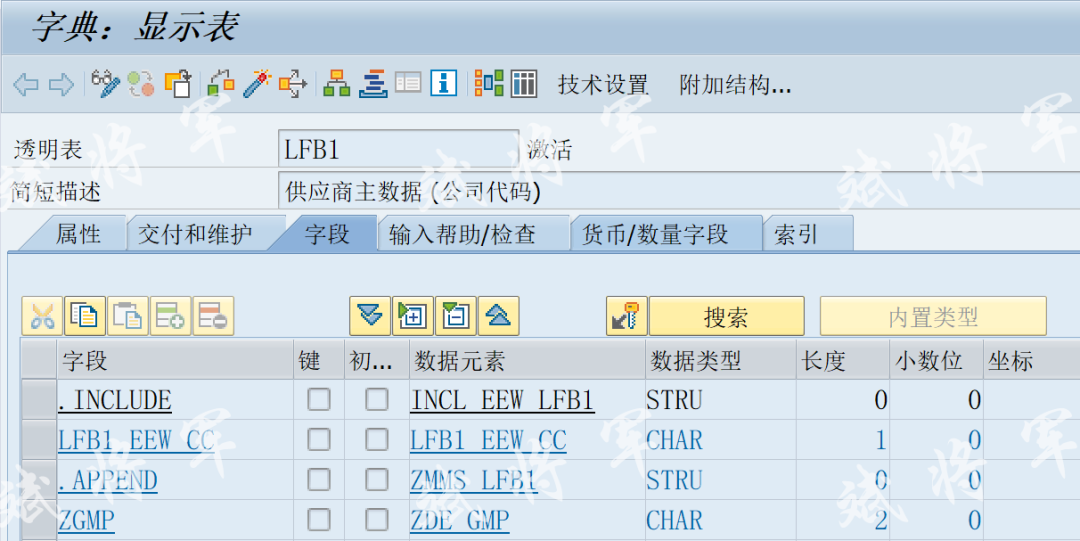Open the graphic relationship icon
The image size is (1080, 541).
[489, 84]
